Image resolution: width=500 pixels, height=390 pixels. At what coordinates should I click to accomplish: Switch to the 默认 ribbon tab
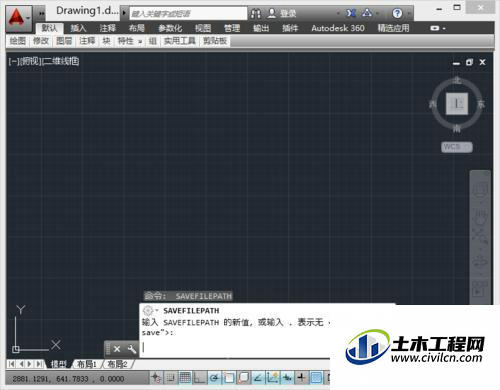[x=49, y=28]
